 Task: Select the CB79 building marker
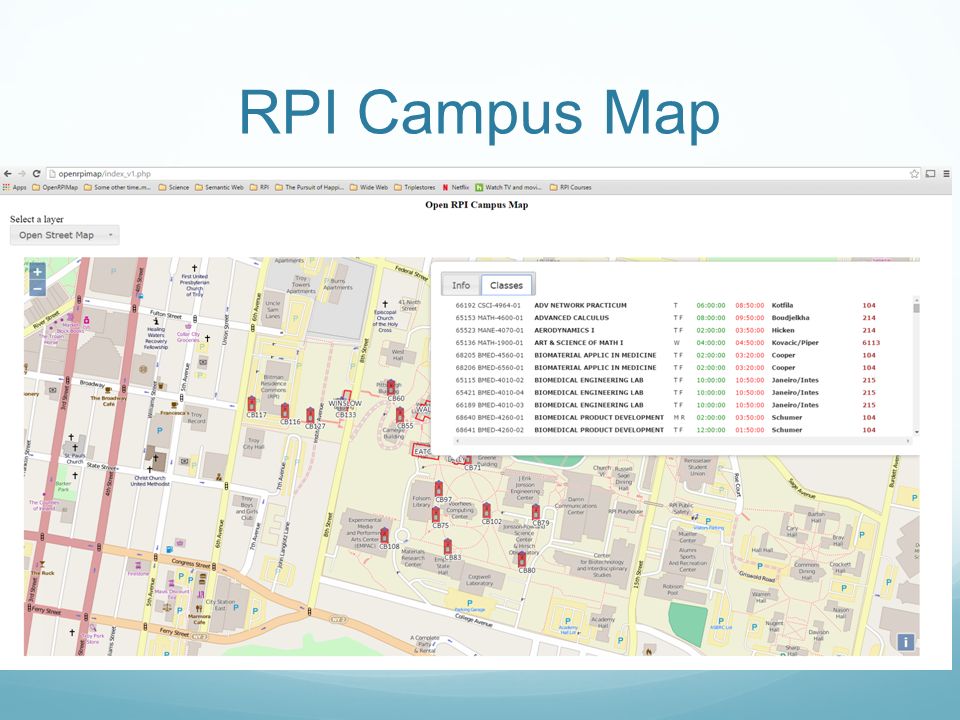(536, 511)
